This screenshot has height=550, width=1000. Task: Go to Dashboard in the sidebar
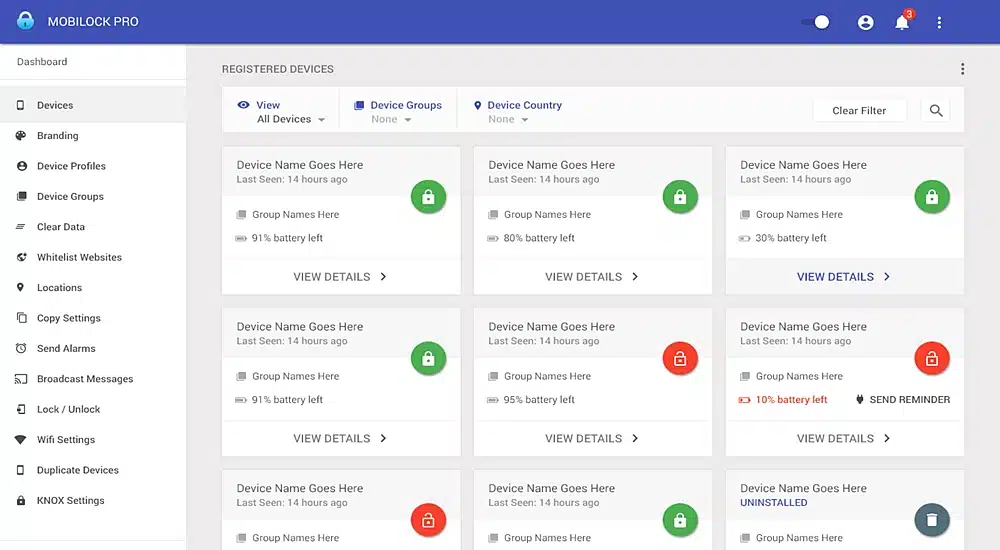coord(42,62)
